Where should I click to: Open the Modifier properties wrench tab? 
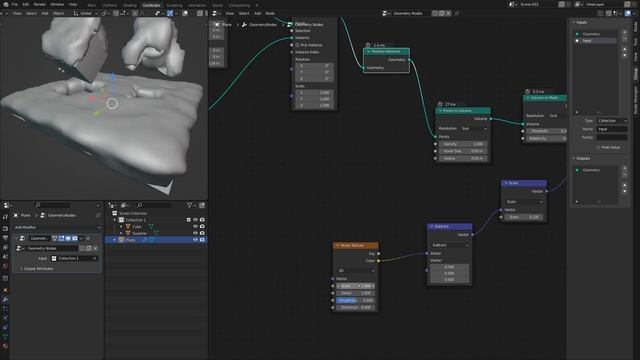[x=5, y=299]
